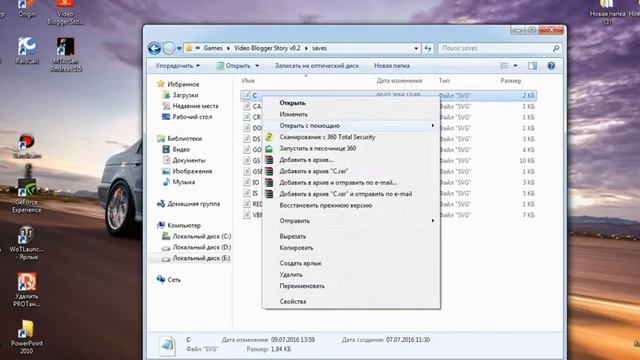
Task: Select the WoTLauncher shortcut desktop icon
Action: [27, 243]
